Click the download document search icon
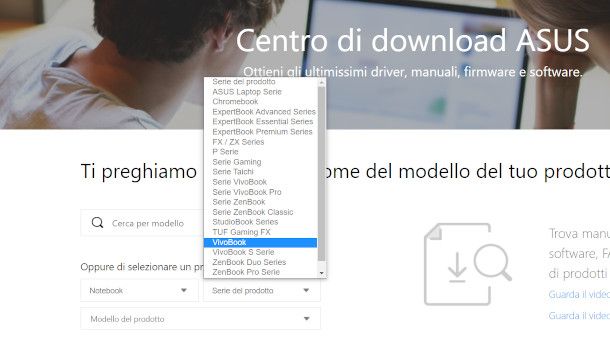 pyautogui.click(x=468, y=265)
